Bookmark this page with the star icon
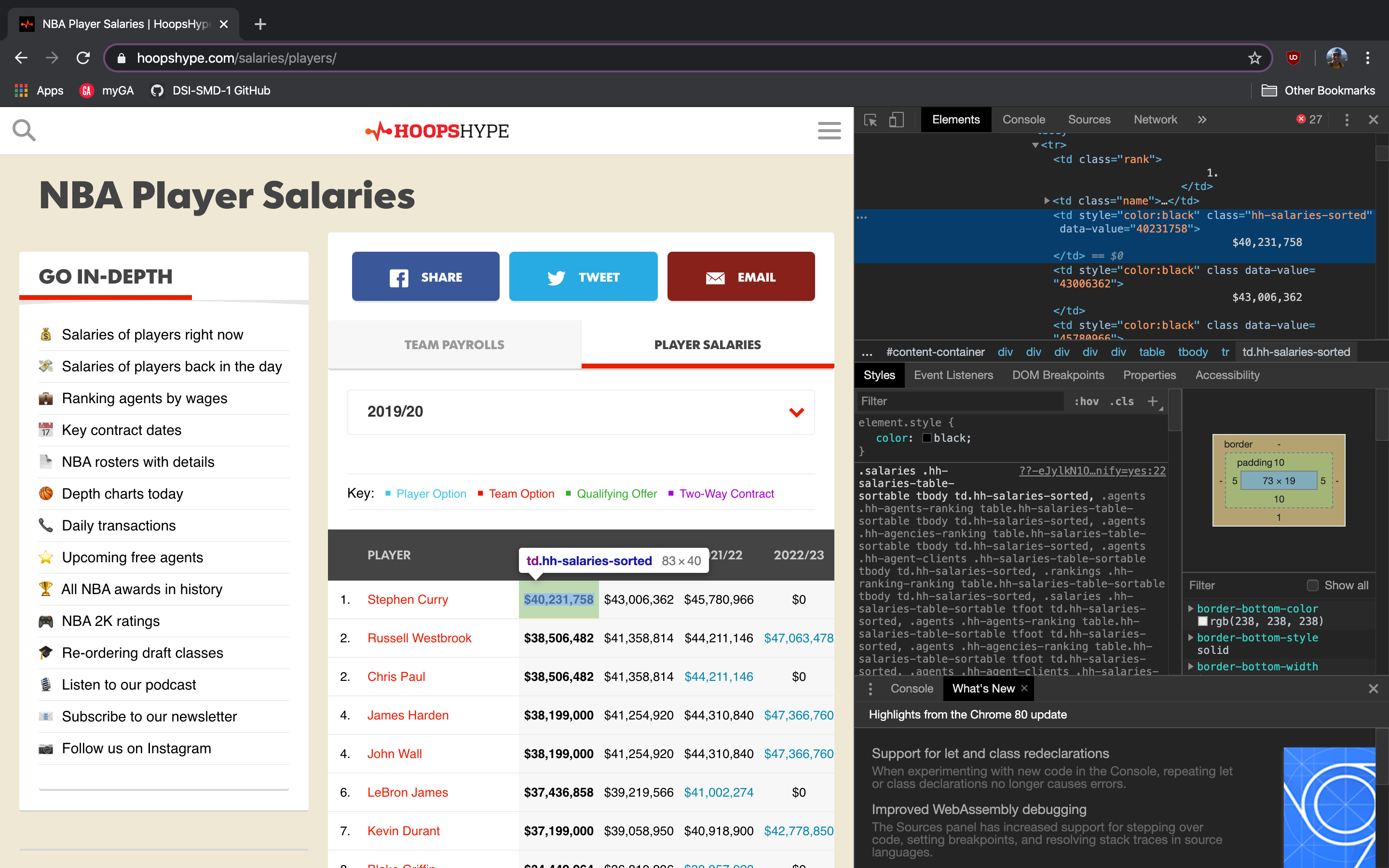The width and height of the screenshot is (1389, 868). click(x=1255, y=58)
